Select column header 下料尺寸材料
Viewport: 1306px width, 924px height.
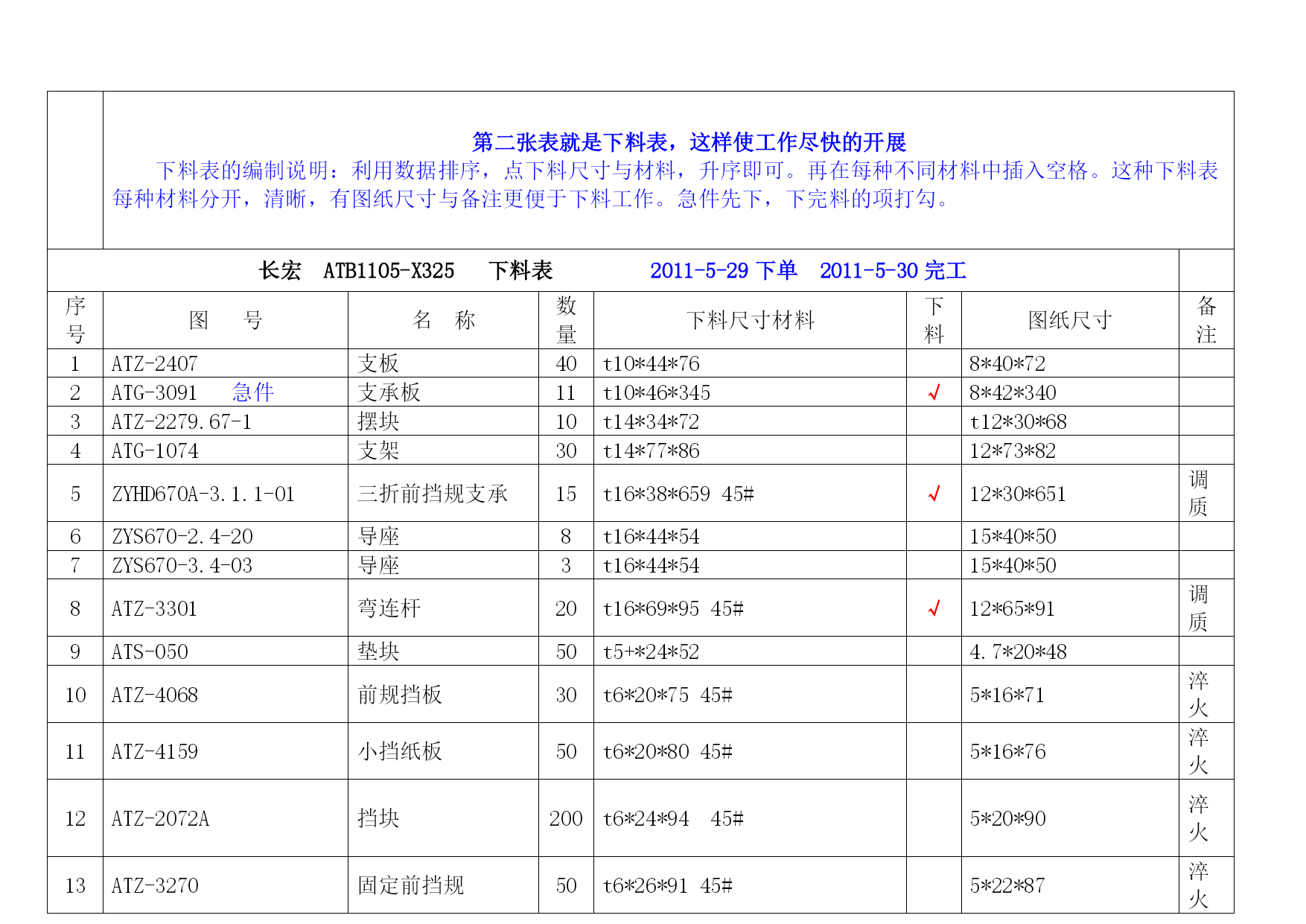(x=751, y=320)
